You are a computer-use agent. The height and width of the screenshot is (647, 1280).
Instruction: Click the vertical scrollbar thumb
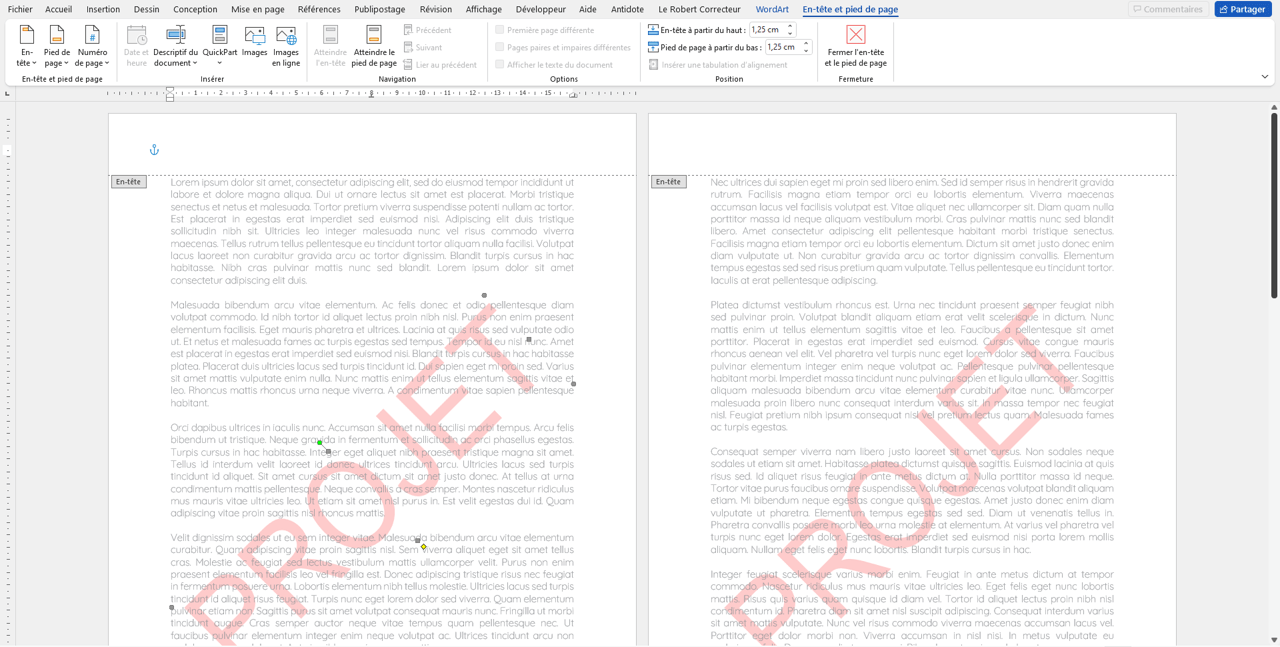click(1274, 205)
